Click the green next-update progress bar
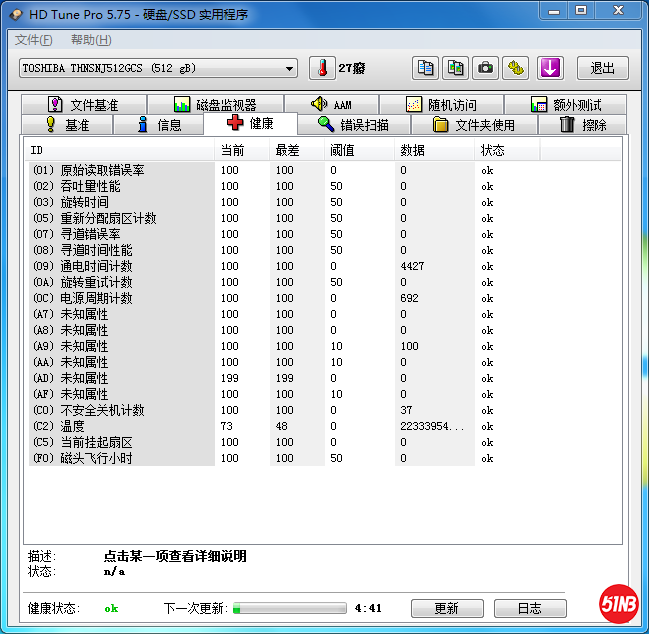The height and width of the screenshot is (634, 649). (x=289, y=608)
